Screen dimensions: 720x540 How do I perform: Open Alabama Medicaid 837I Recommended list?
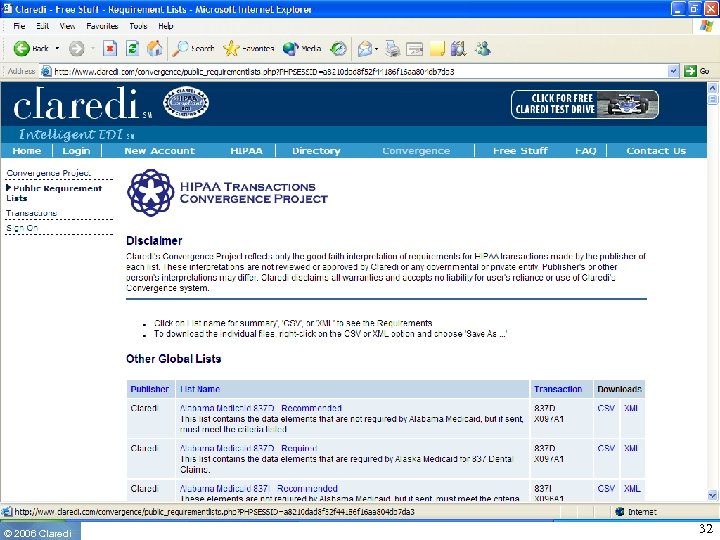click(x=259, y=489)
